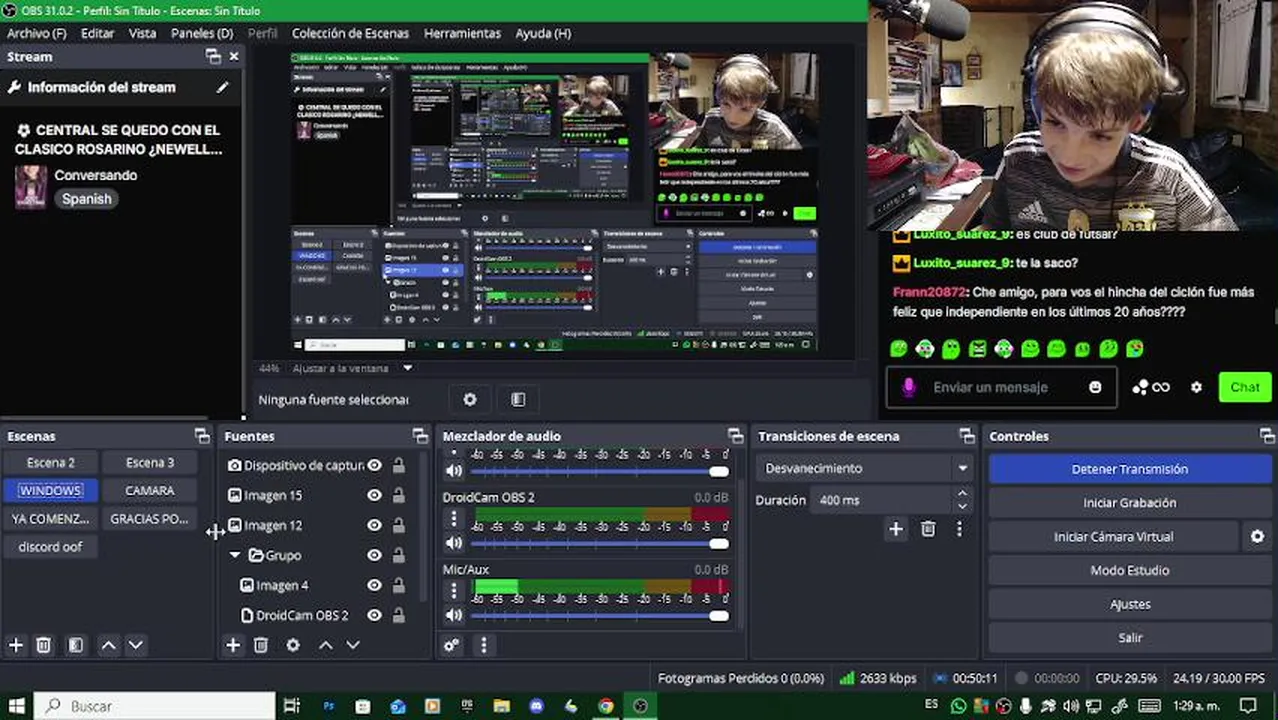The height and width of the screenshot is (720, 1278).
Task: Open the Herramientas menu
Action: [462, 33]
